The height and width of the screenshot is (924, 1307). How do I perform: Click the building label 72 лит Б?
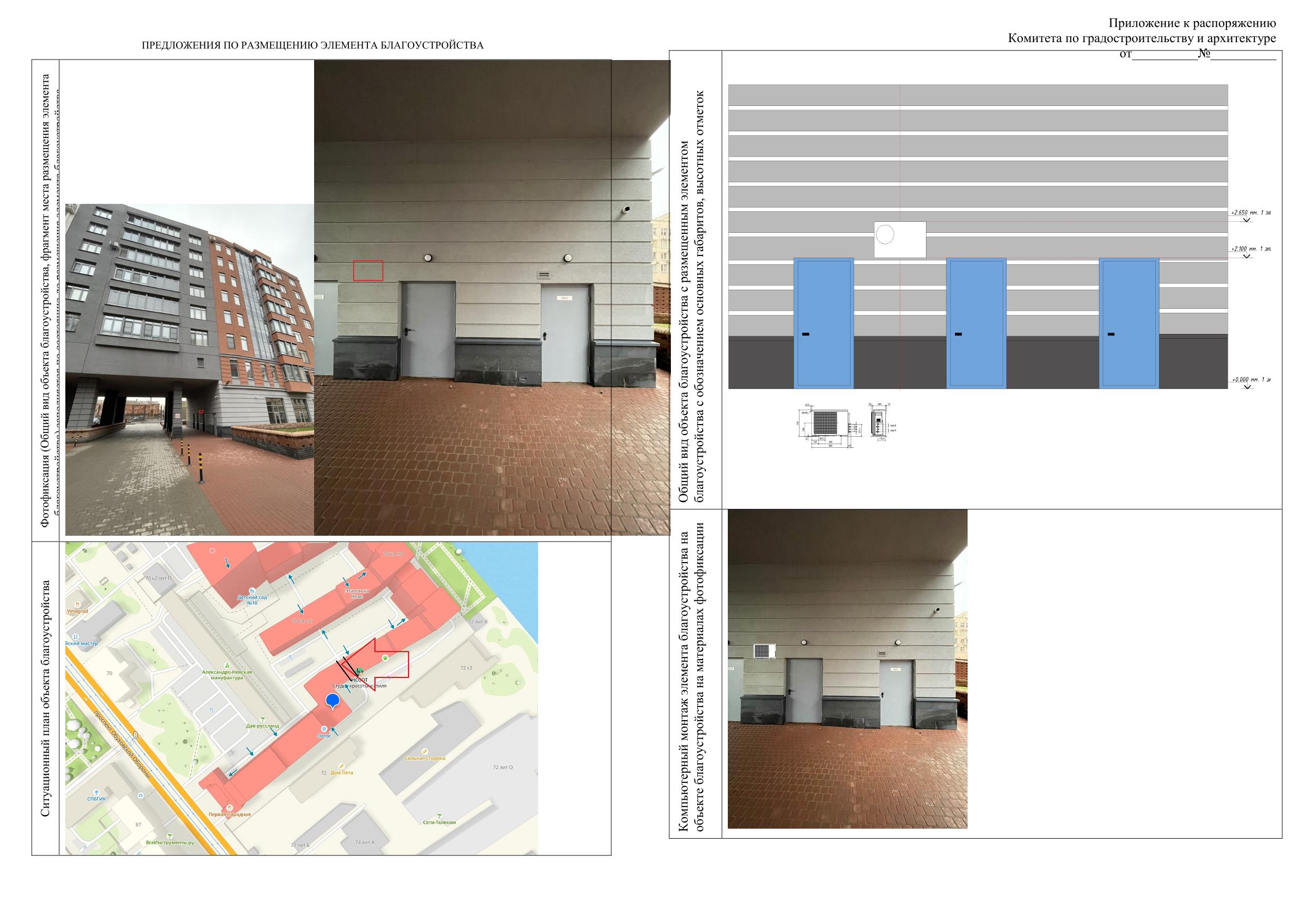coord(300,846)
